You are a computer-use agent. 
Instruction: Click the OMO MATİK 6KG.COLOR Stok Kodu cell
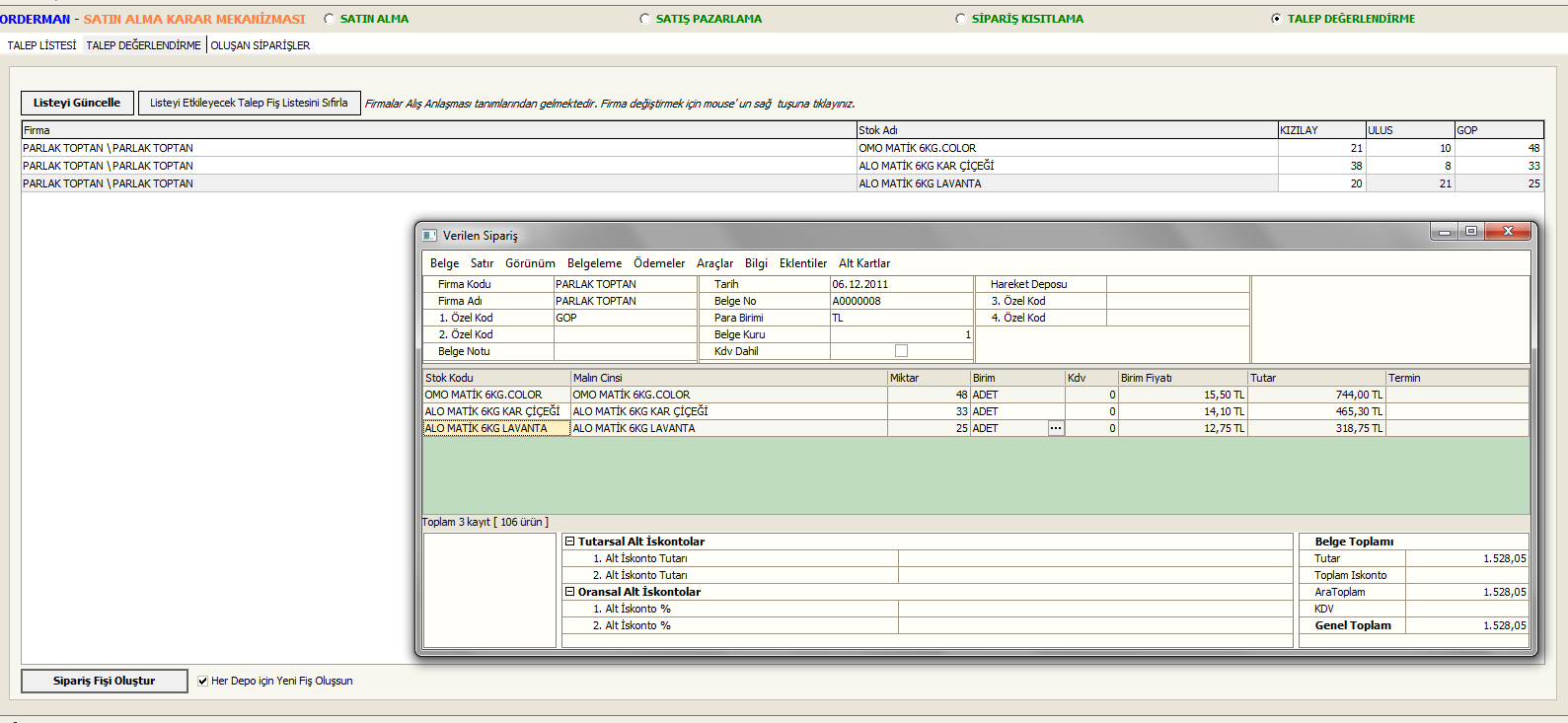pyautogui.click(x=496, y=395)
